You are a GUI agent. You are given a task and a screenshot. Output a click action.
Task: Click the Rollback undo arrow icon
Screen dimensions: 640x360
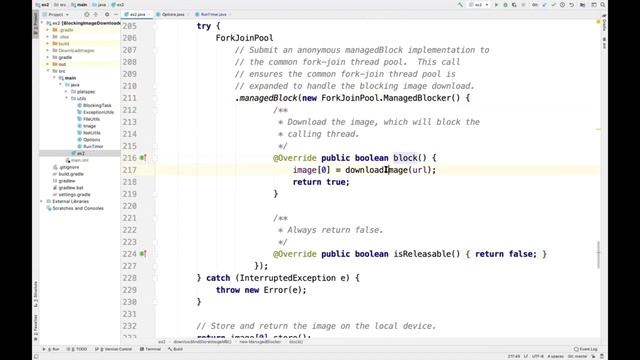pos(572,5)
